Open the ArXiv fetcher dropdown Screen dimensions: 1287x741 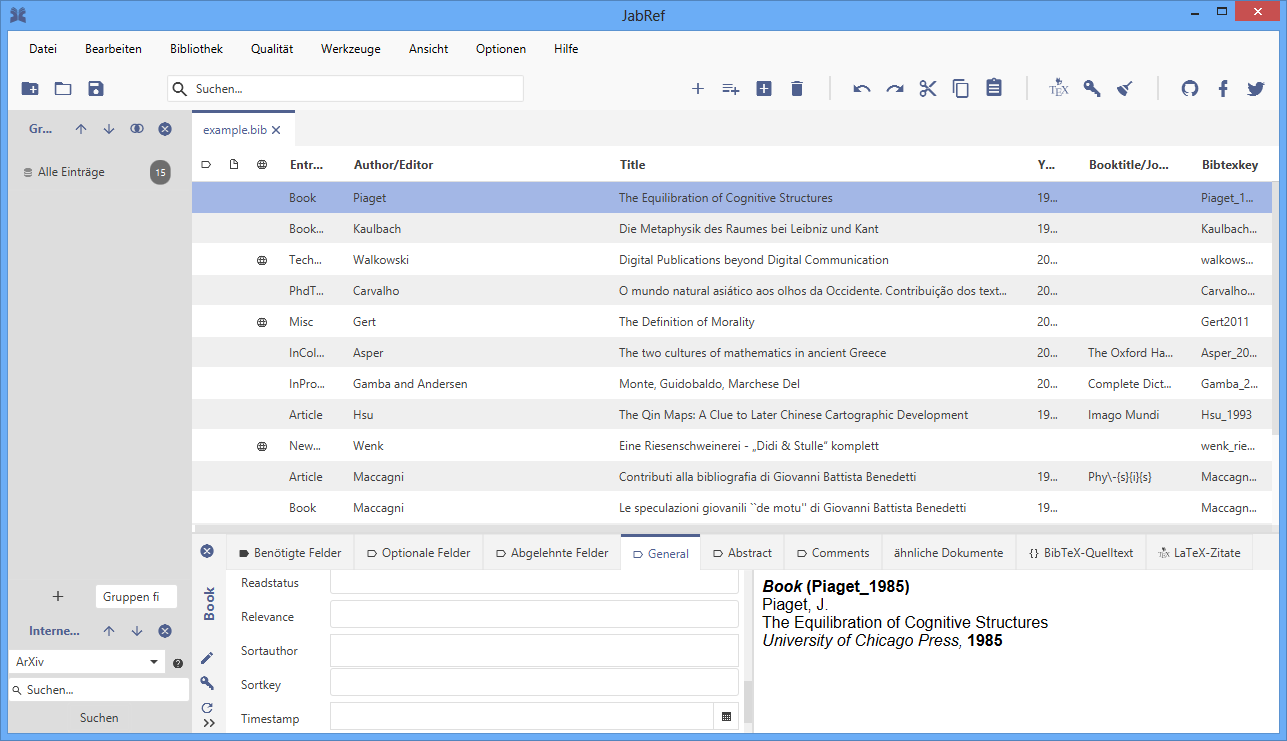(154, 662)
